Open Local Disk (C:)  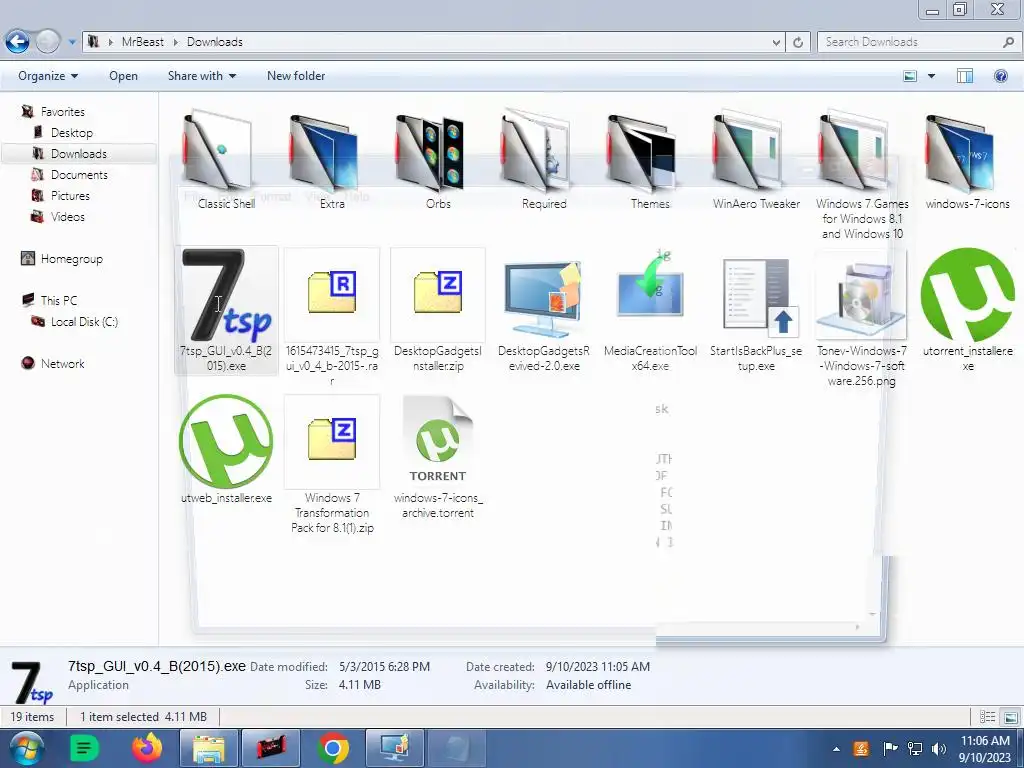pyautogui.click(x=84, y=321)
